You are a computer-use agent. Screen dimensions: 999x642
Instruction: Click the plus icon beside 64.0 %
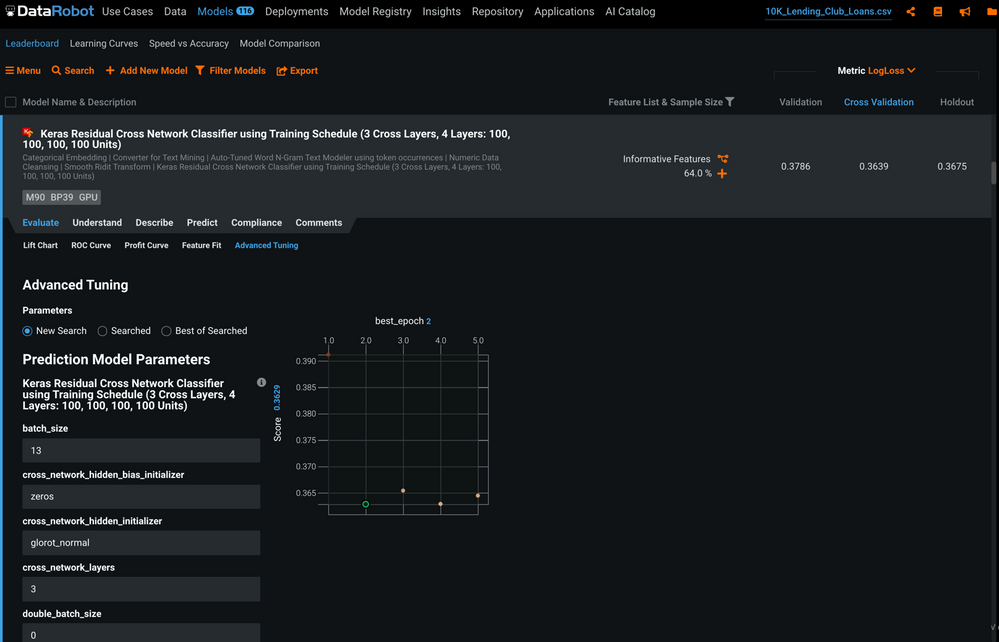(x=722, y=174)
